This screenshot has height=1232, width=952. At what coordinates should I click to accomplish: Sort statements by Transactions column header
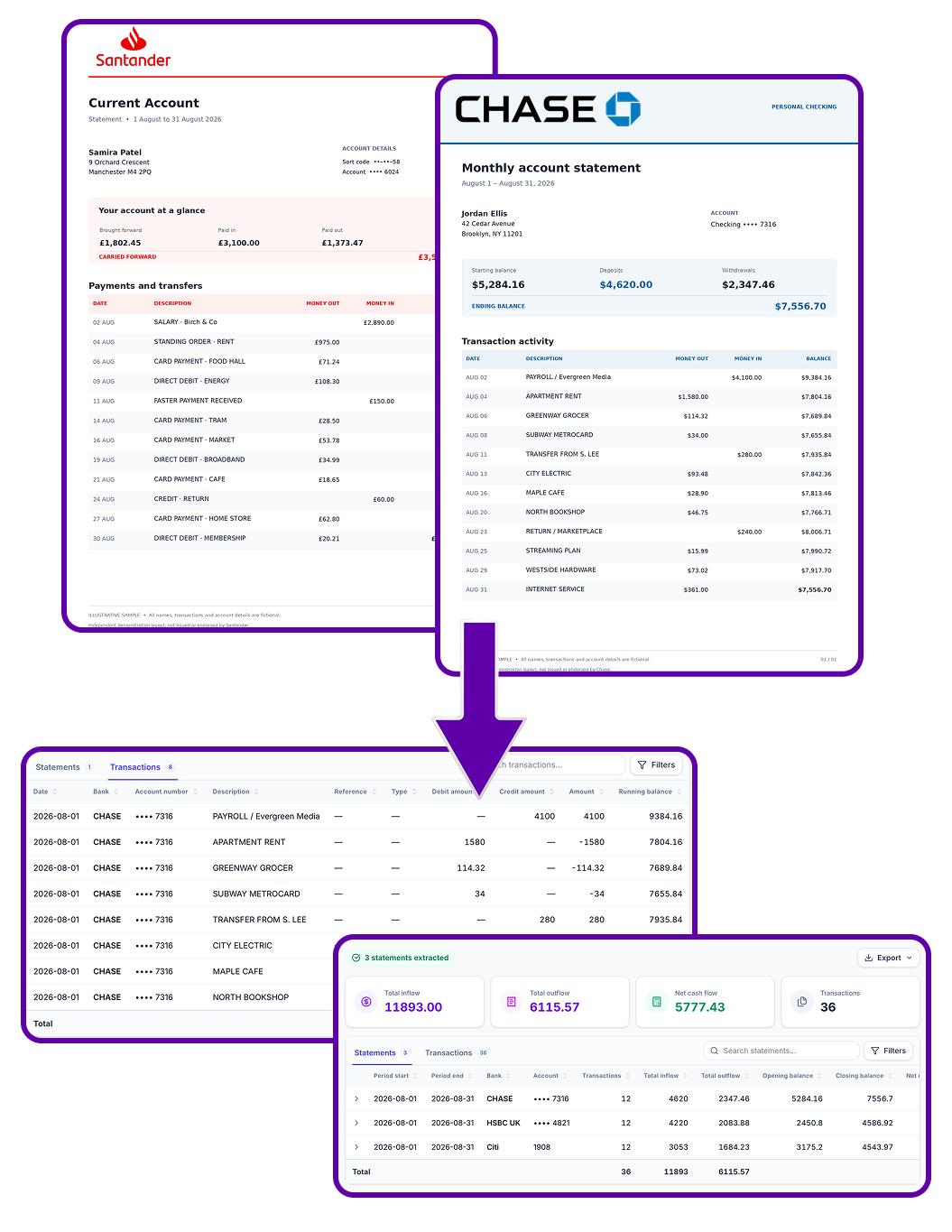pos(605,1076)
